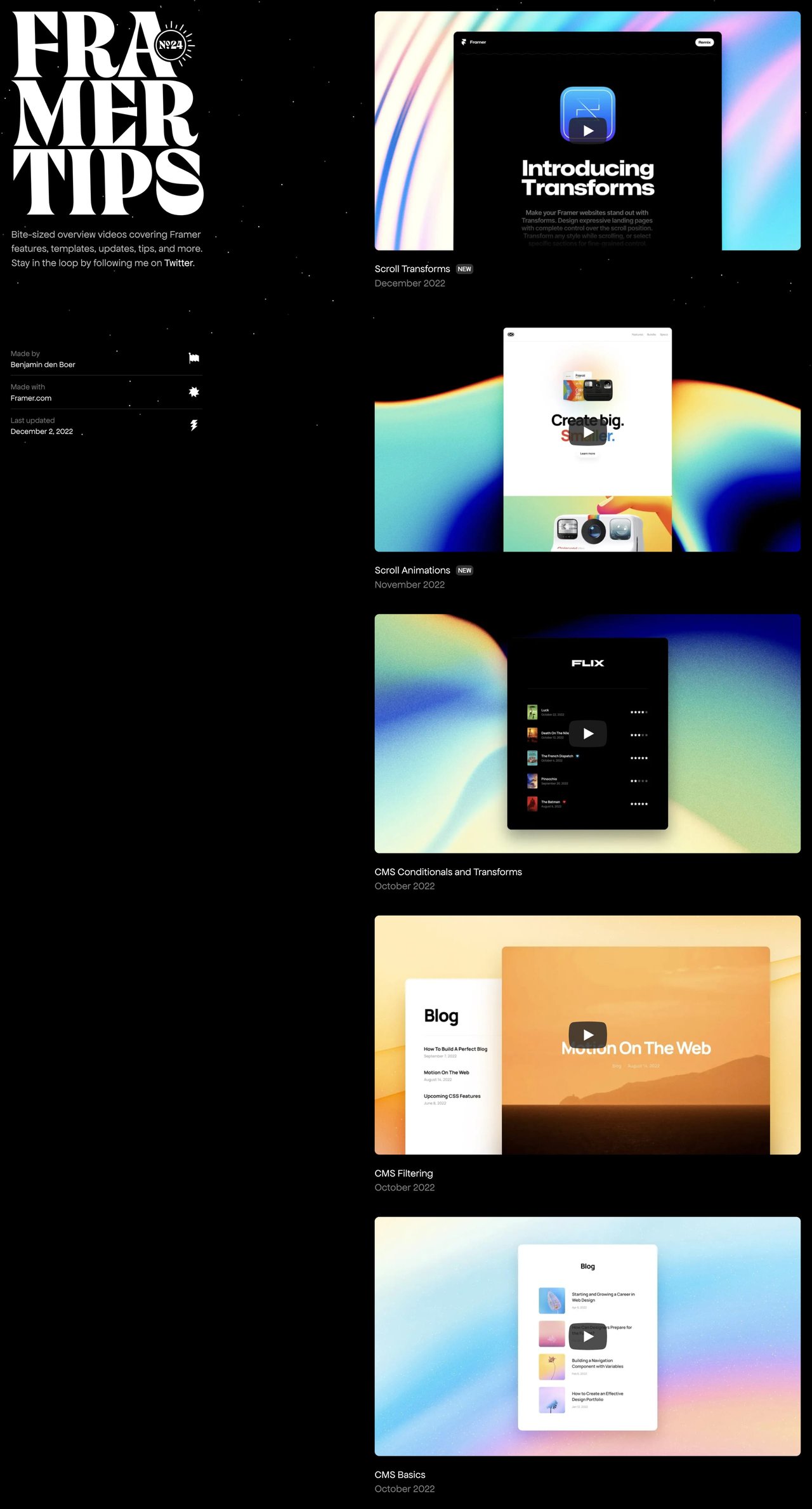Play the CMS Basics video

(587, 1336)
